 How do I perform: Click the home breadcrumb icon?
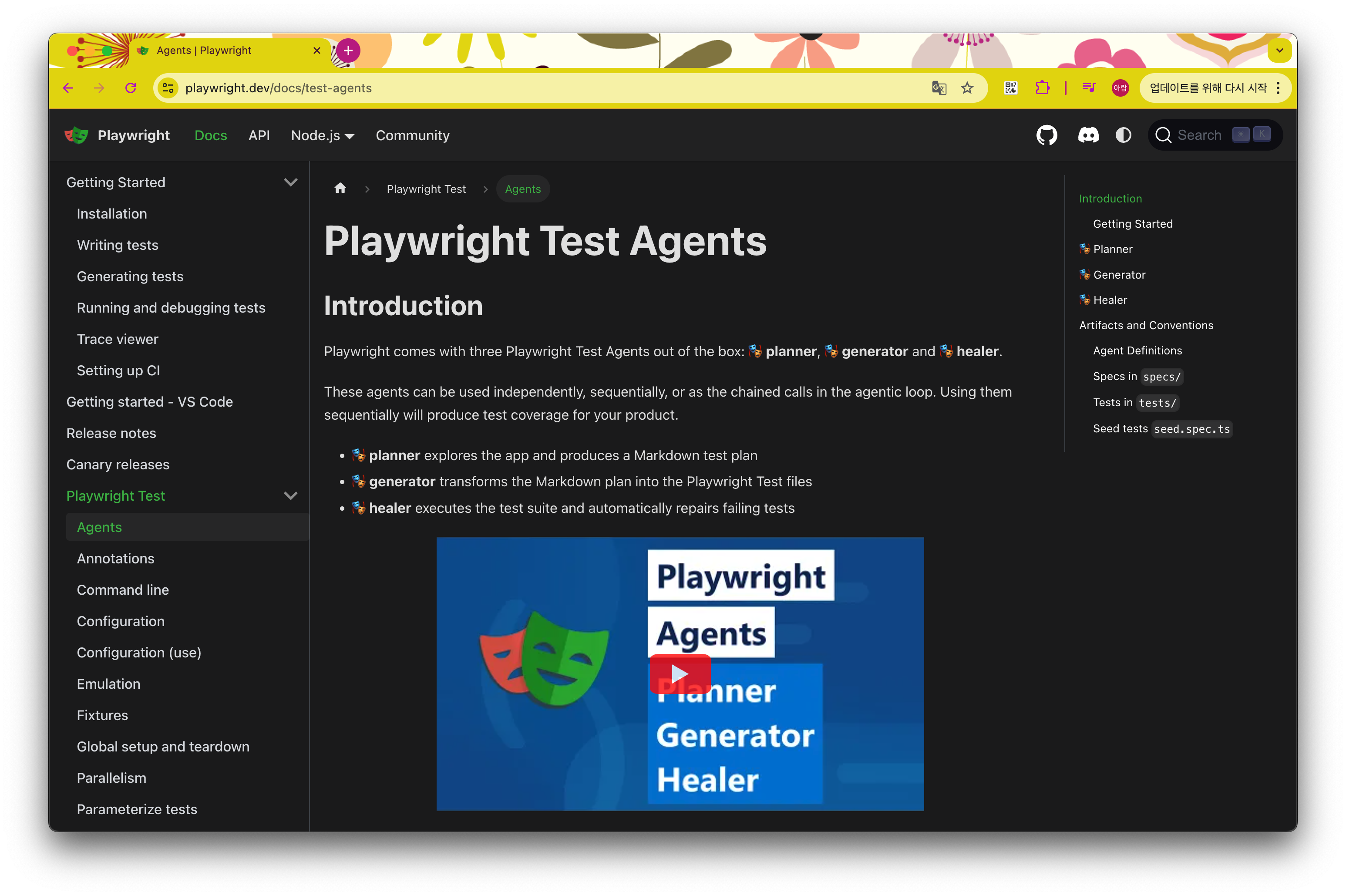(340, 189)
